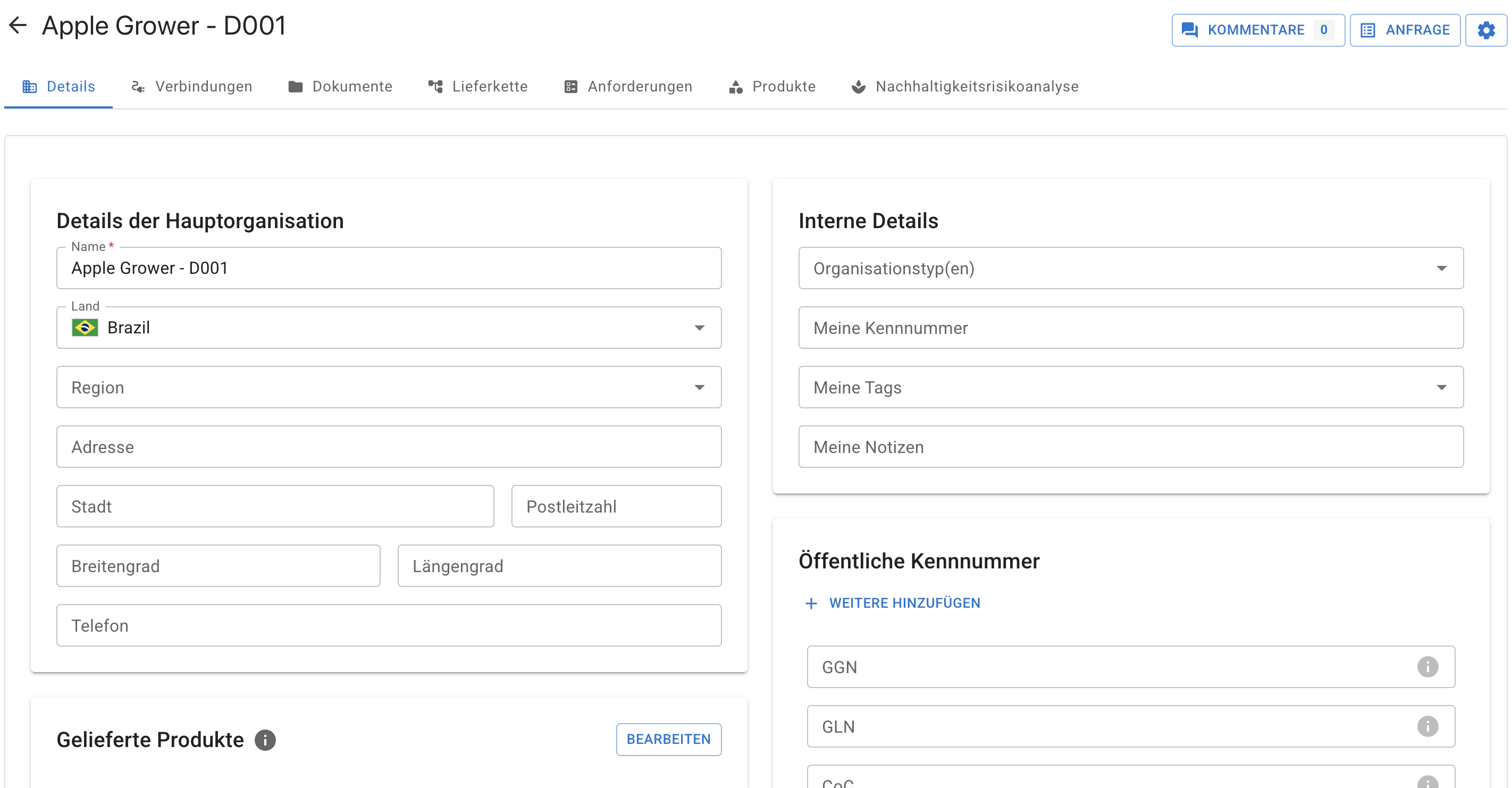Focus the Adresse field
This screenshot has height=788, width=1512.
pos(389,447)
